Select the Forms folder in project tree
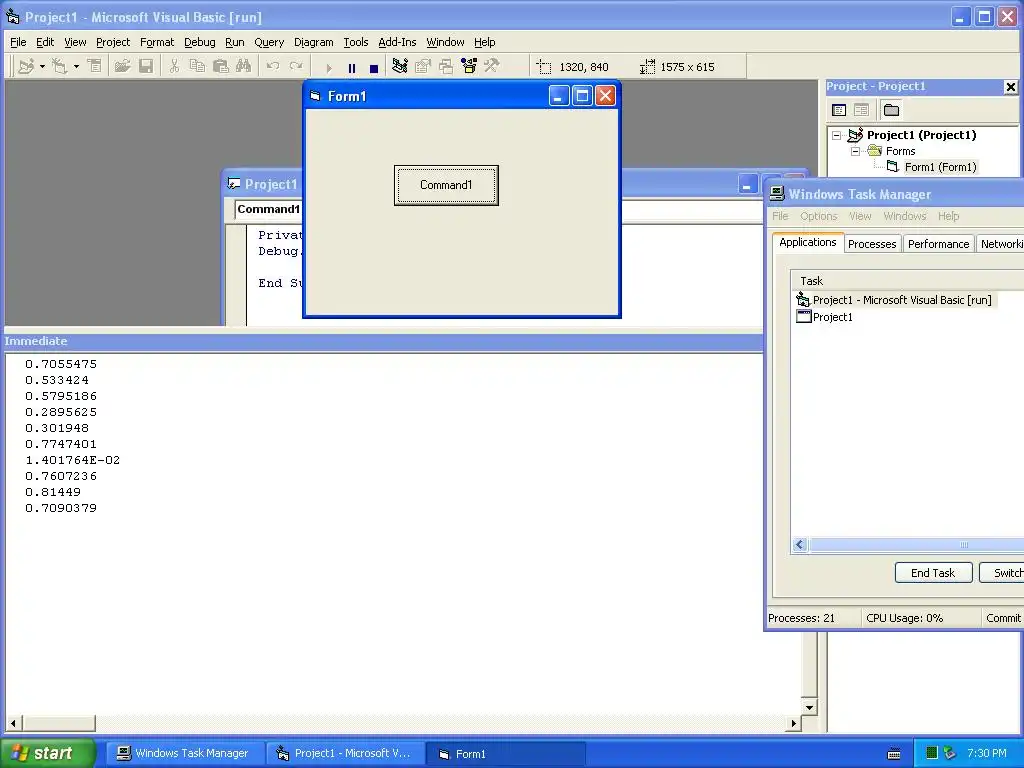Viewport: 1024px width, 768px height. (901, 151)
